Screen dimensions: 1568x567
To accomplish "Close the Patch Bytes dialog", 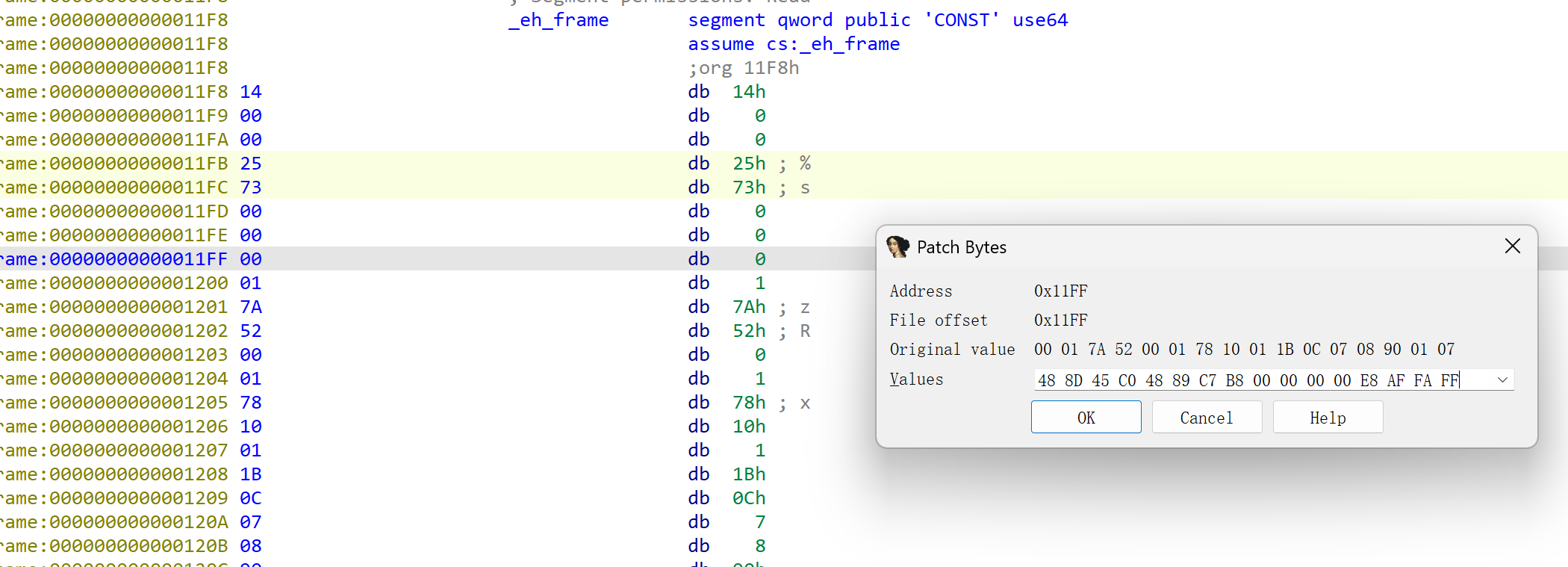I will [1512, 247].
